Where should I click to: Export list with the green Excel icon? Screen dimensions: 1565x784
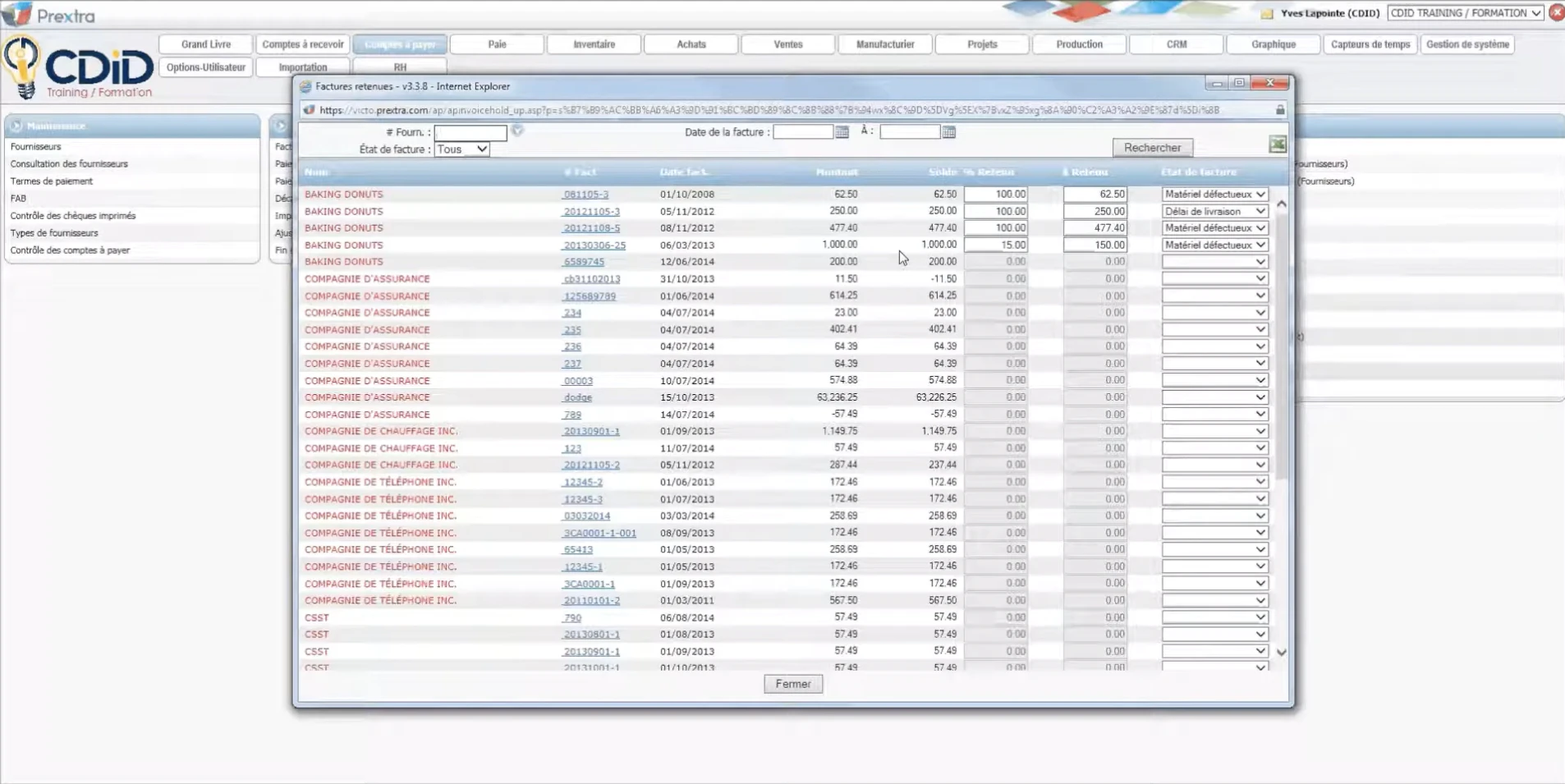point(1277,144)
